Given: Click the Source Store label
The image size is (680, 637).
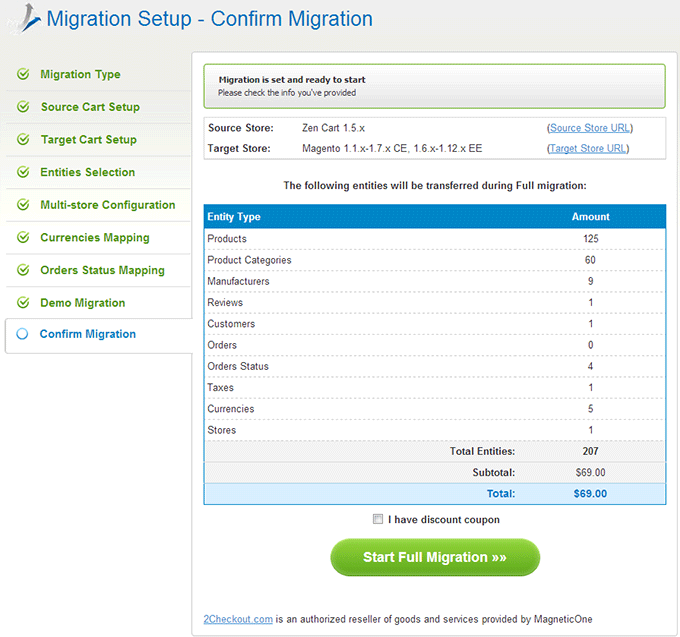Looking at the screenshot, I should point(241,128).
